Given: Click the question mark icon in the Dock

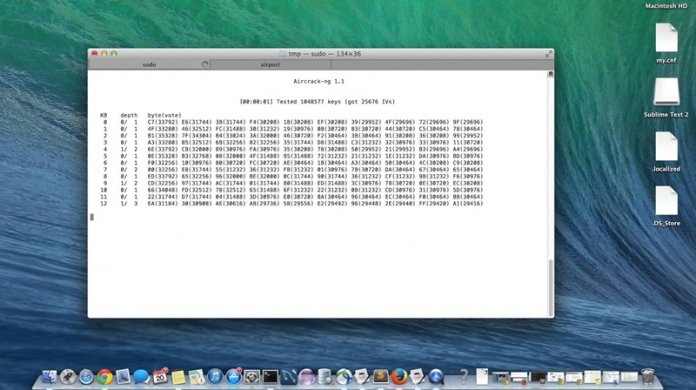Looking at the screenshot, I should click(x=463, y=377).
